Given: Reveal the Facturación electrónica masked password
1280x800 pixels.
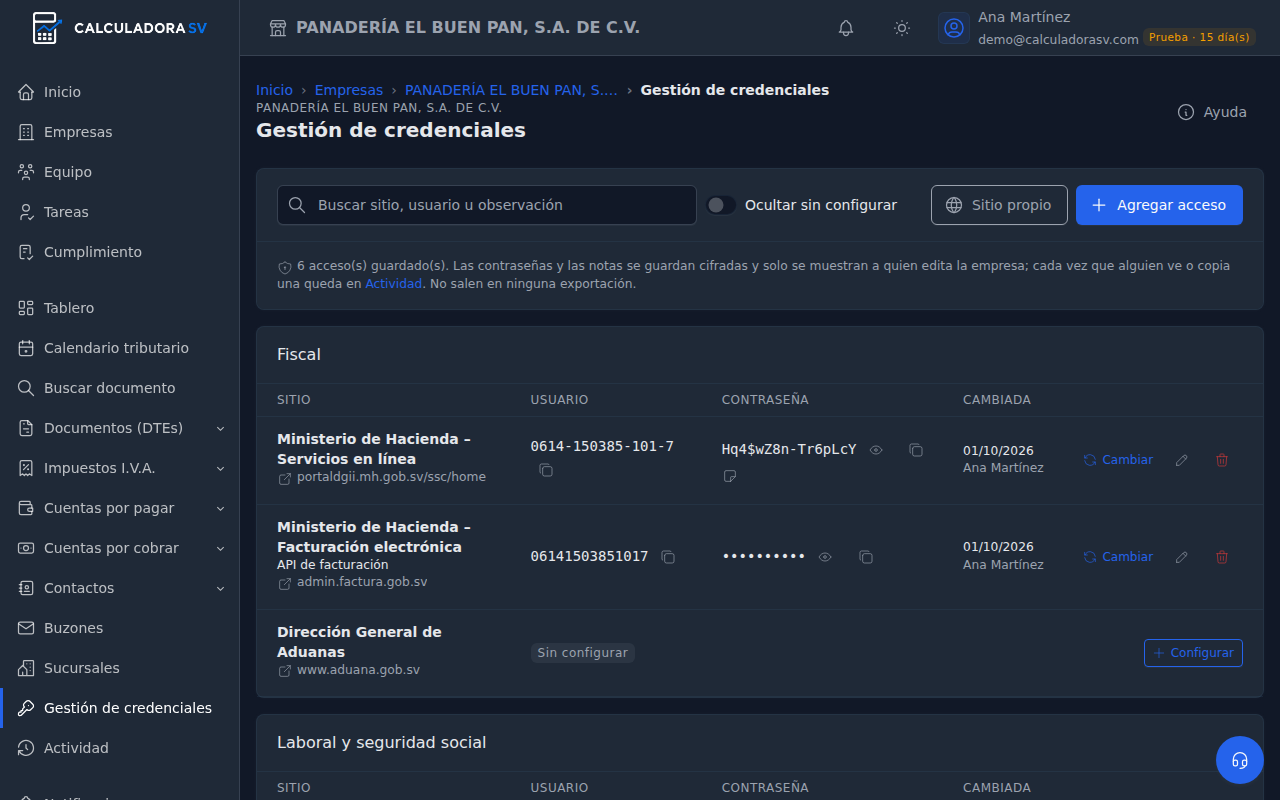Looking at the screenshot, I should (x=825, y=557).
